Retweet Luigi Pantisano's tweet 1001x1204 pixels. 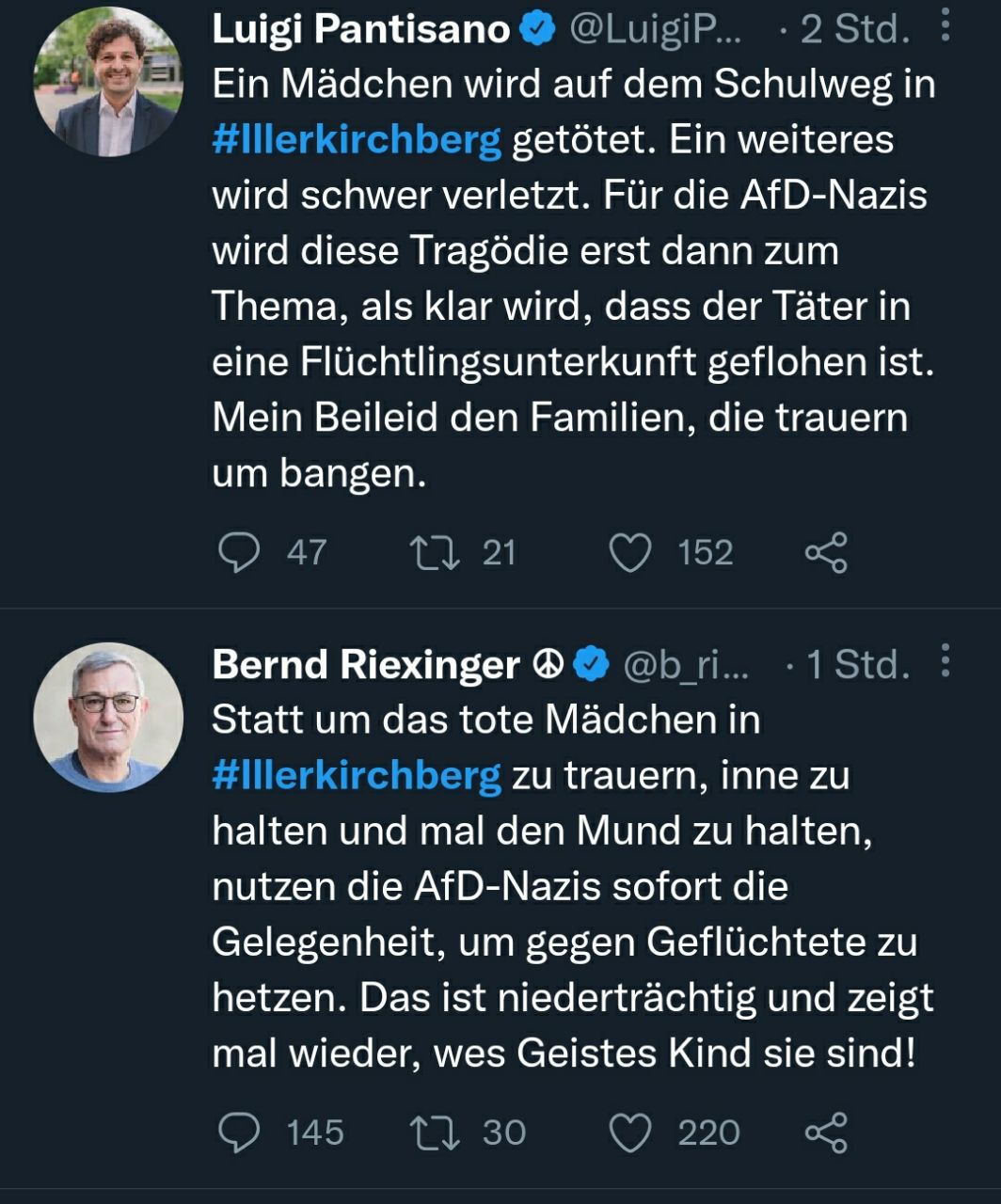[435, 552]
